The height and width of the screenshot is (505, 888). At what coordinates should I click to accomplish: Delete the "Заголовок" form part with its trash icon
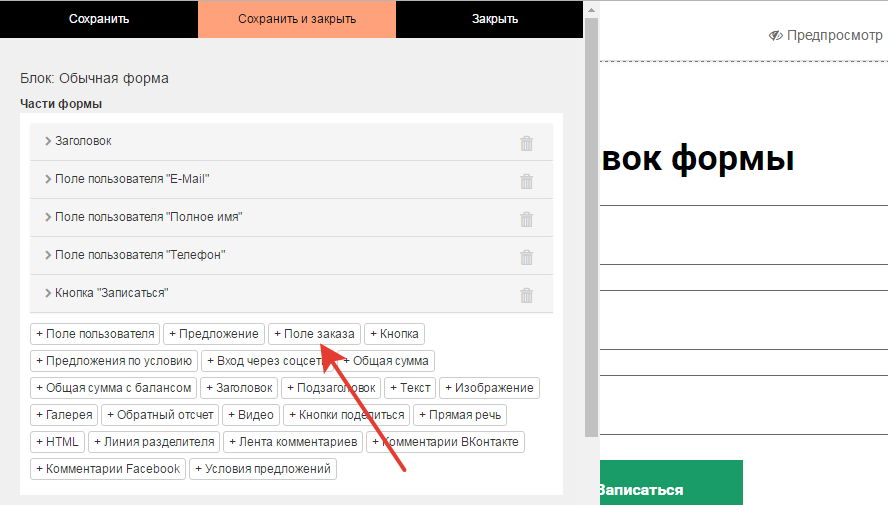click(526, 143)
